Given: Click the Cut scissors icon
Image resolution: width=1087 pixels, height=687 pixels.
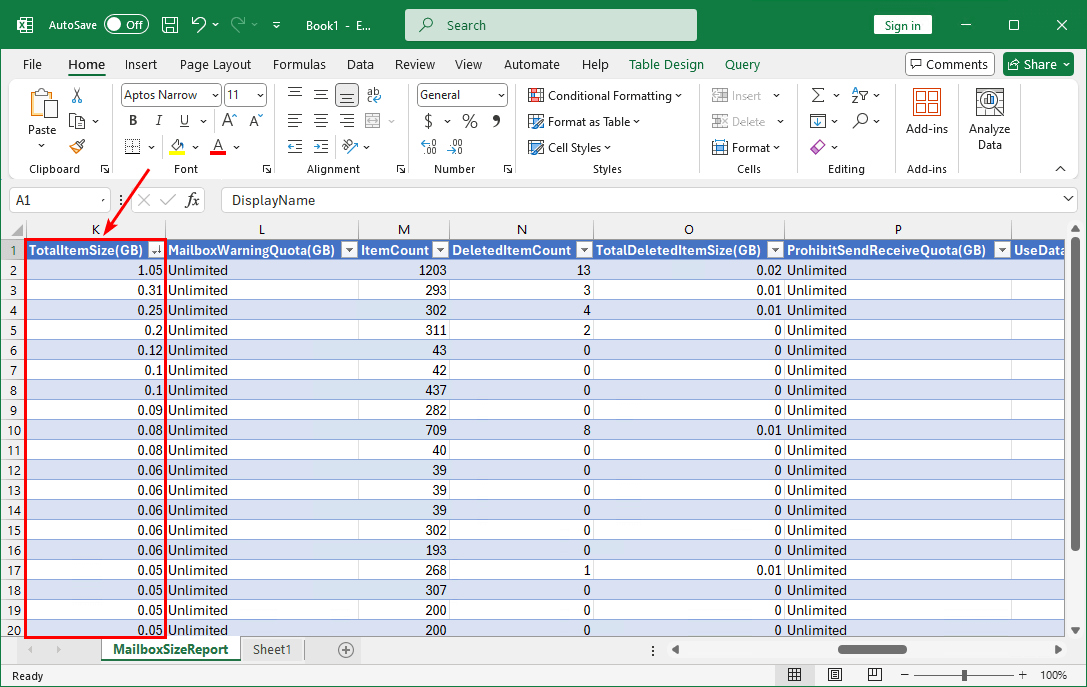Looking at the screenshot, I should pos(75,95).
